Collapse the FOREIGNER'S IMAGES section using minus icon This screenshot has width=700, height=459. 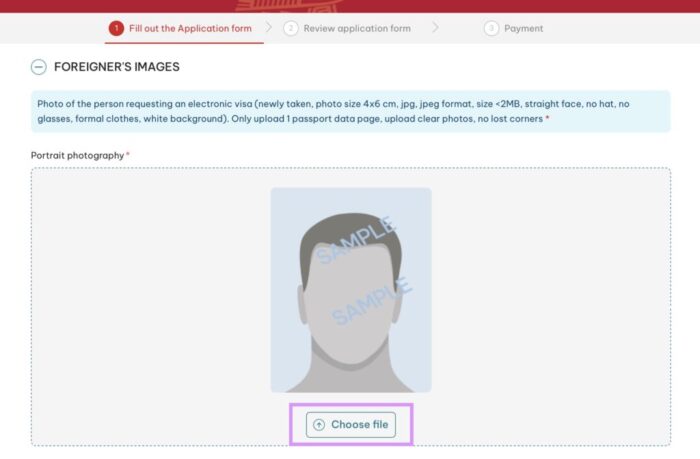click(x=39, y=67)
